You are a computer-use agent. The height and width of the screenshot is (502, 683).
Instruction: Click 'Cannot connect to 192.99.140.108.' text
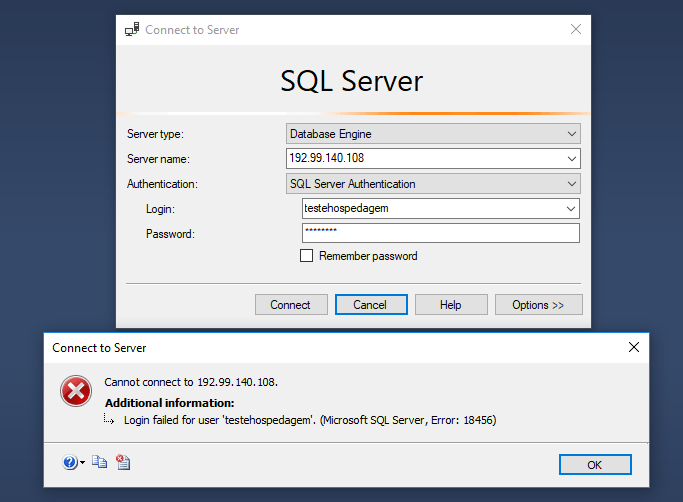pos(191,382)
